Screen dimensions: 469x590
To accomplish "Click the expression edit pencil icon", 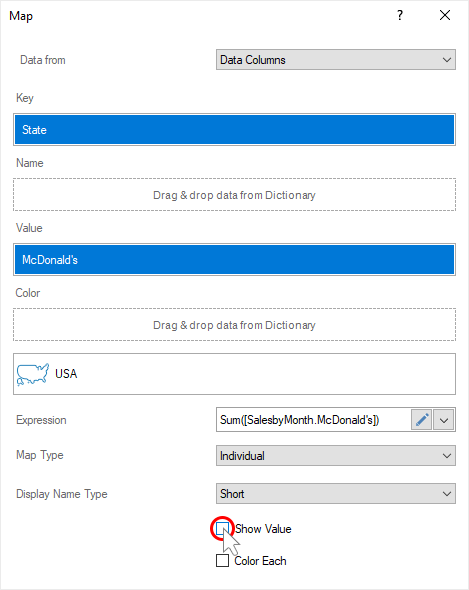I will click(421, 420).
